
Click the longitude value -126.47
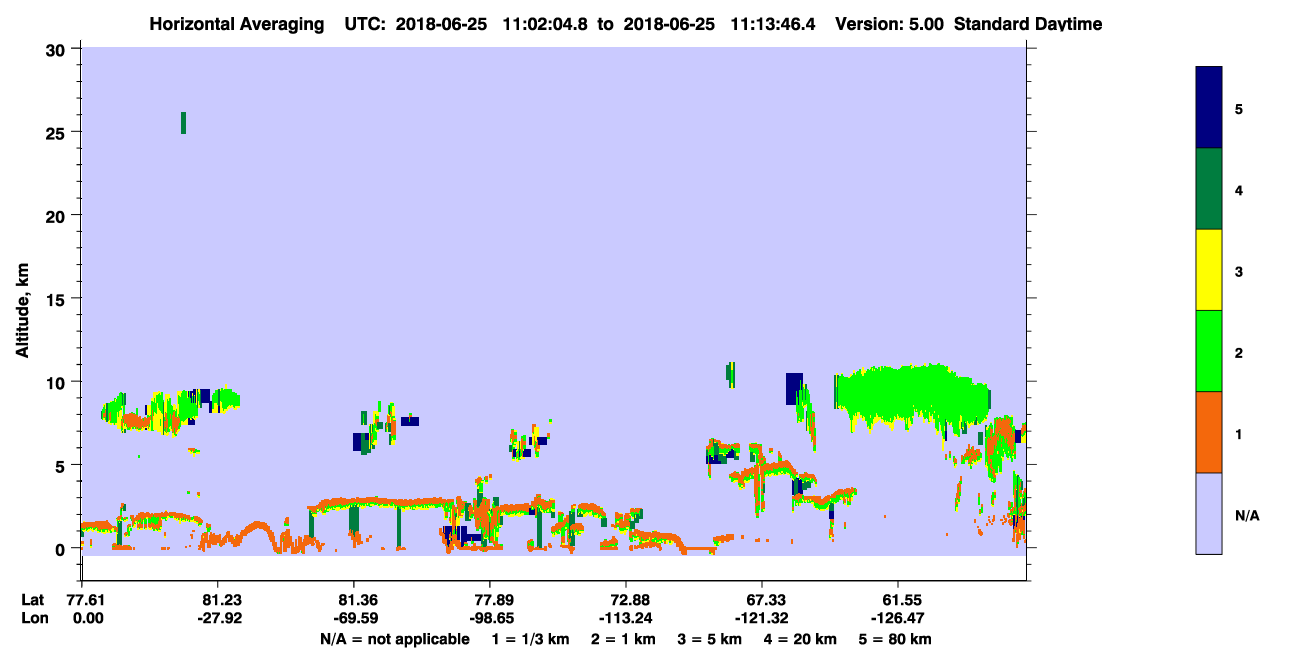tap(898, 618)
